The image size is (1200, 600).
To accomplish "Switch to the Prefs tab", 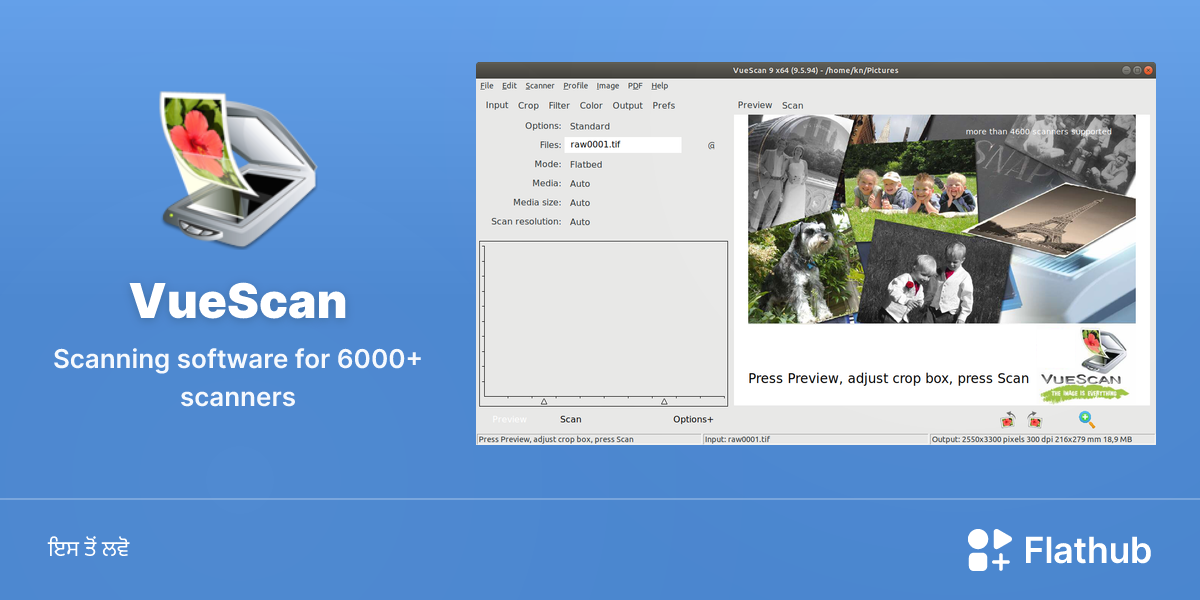I will click(x=664, y=105).
